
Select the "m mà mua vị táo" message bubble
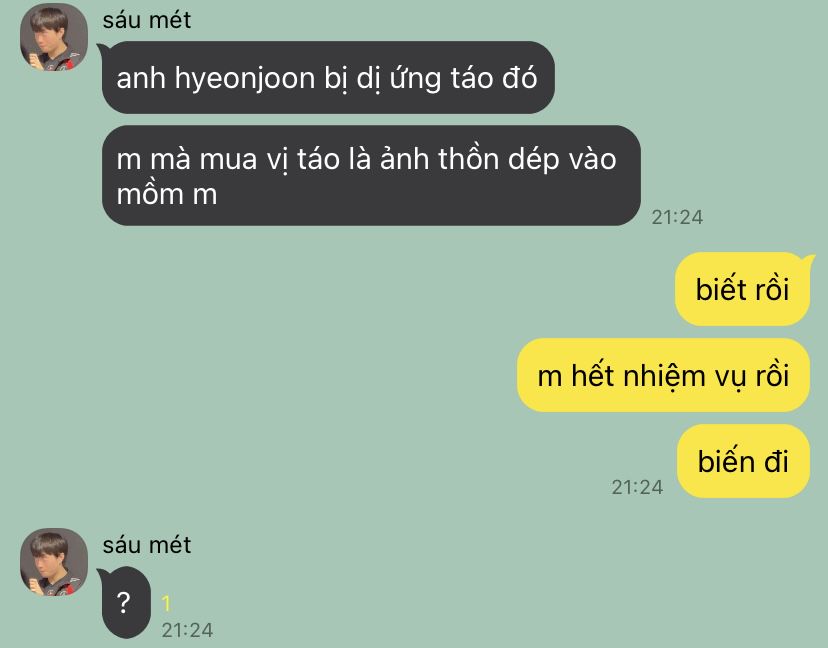[371, 175]
